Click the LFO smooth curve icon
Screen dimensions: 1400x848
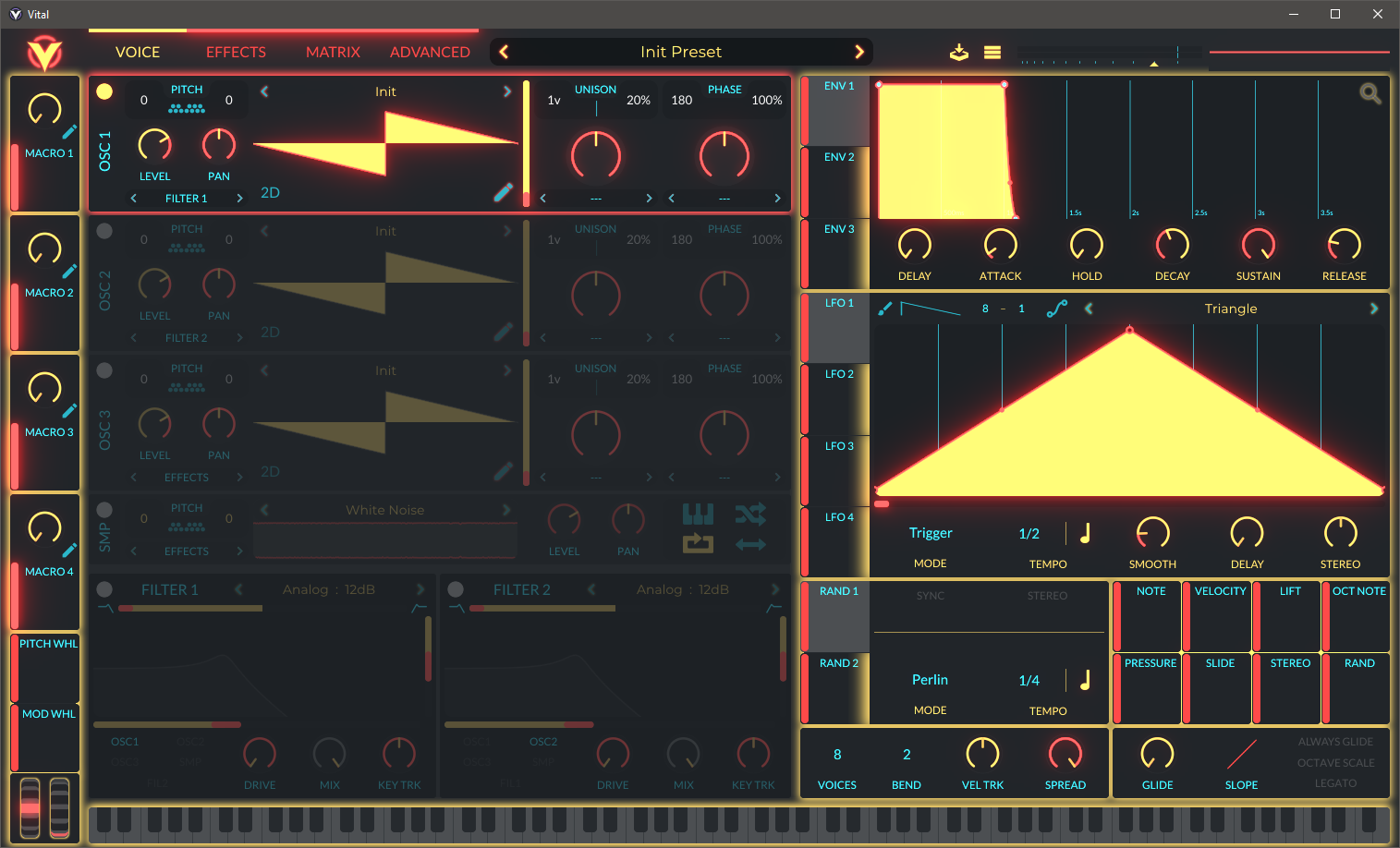(x=1056, y=309)
